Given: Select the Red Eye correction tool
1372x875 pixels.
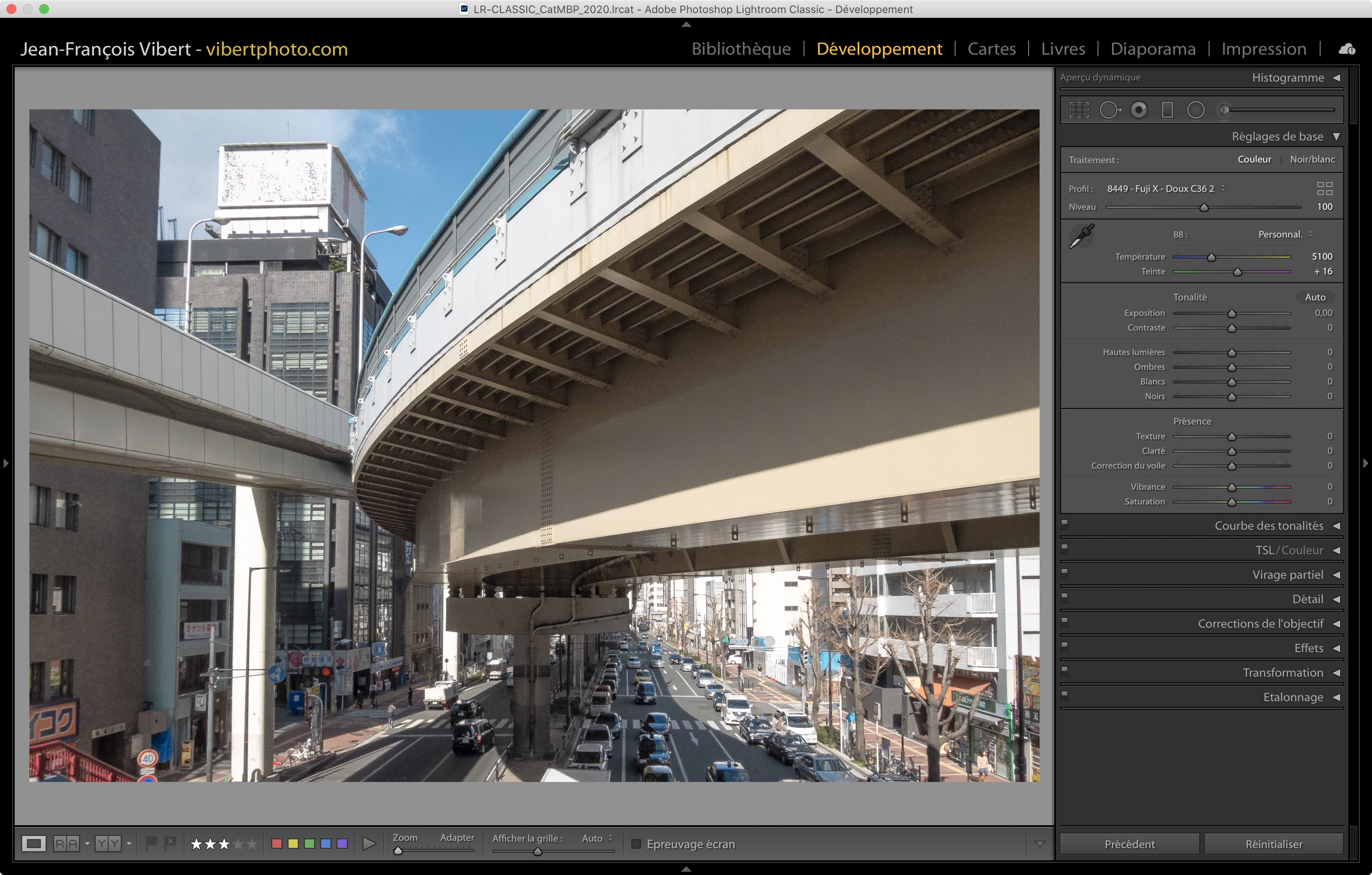Looking at the screenshot, I should point(1138,110).
